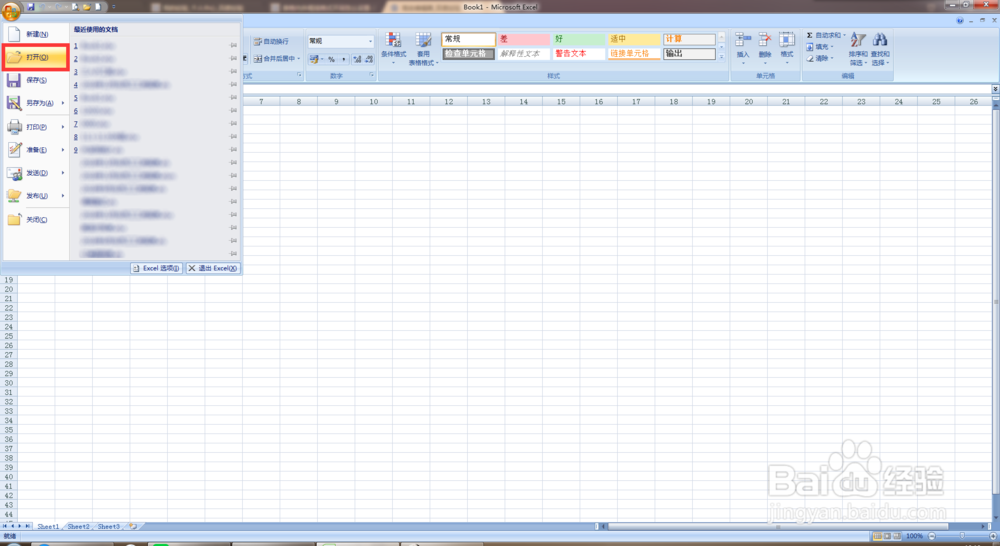1000x546 pixels.
Task: Expand the 打印 submenu arrow
Action: point(63,127)
